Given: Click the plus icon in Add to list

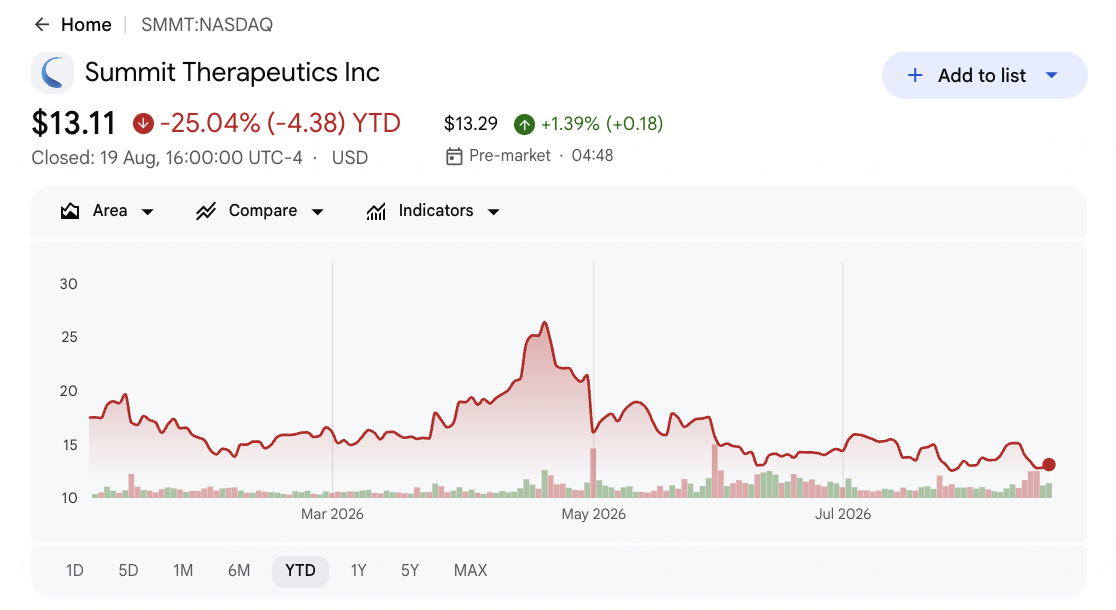Looking at the screenshot, I should pos(915,75).
